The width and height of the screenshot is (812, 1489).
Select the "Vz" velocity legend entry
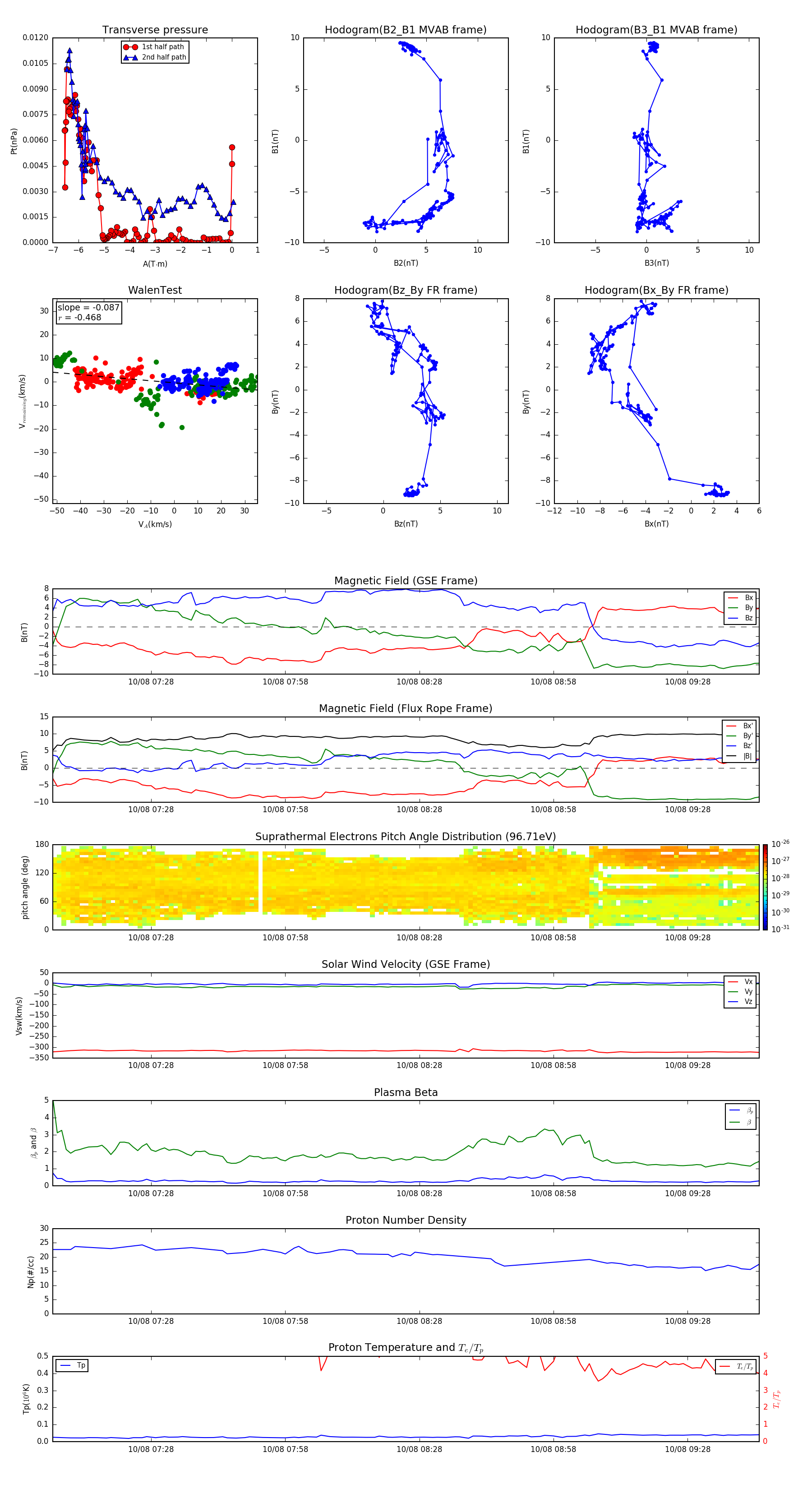pyautogui.click(x=741, y=1001)
